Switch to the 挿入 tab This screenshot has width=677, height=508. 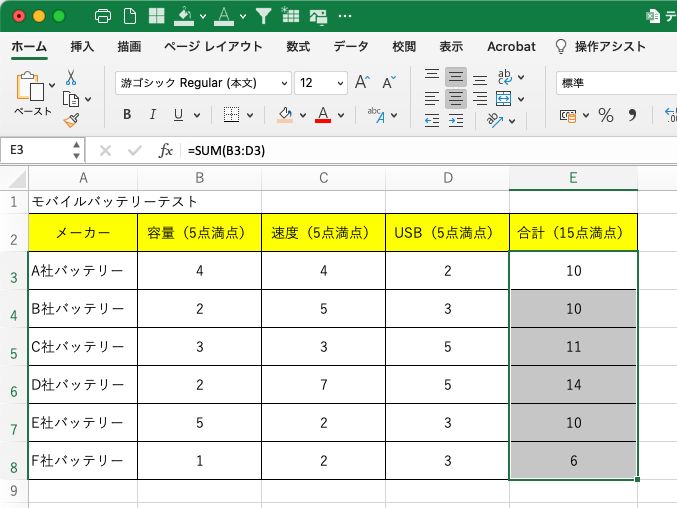[82, 47]
